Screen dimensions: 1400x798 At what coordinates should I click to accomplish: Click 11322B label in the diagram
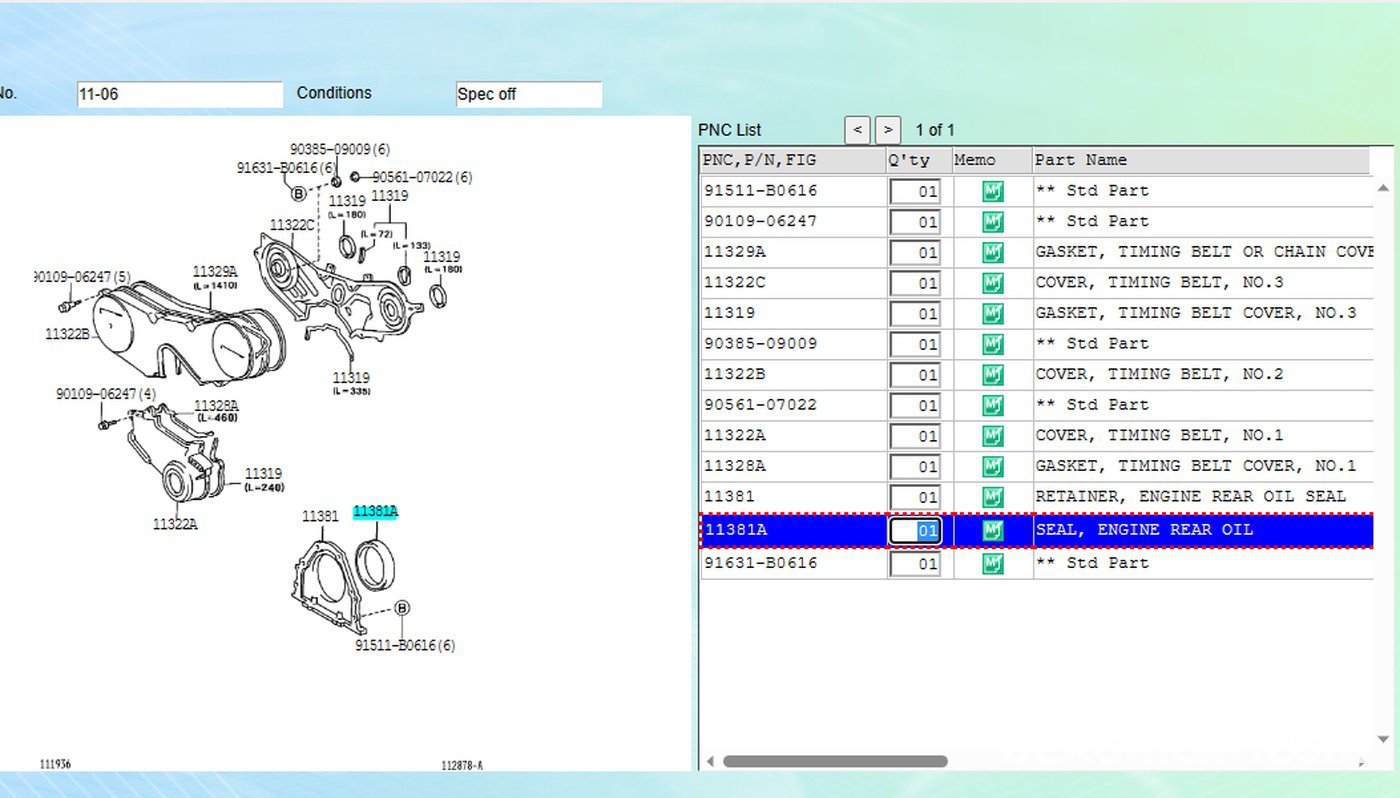tap(67, 334)
